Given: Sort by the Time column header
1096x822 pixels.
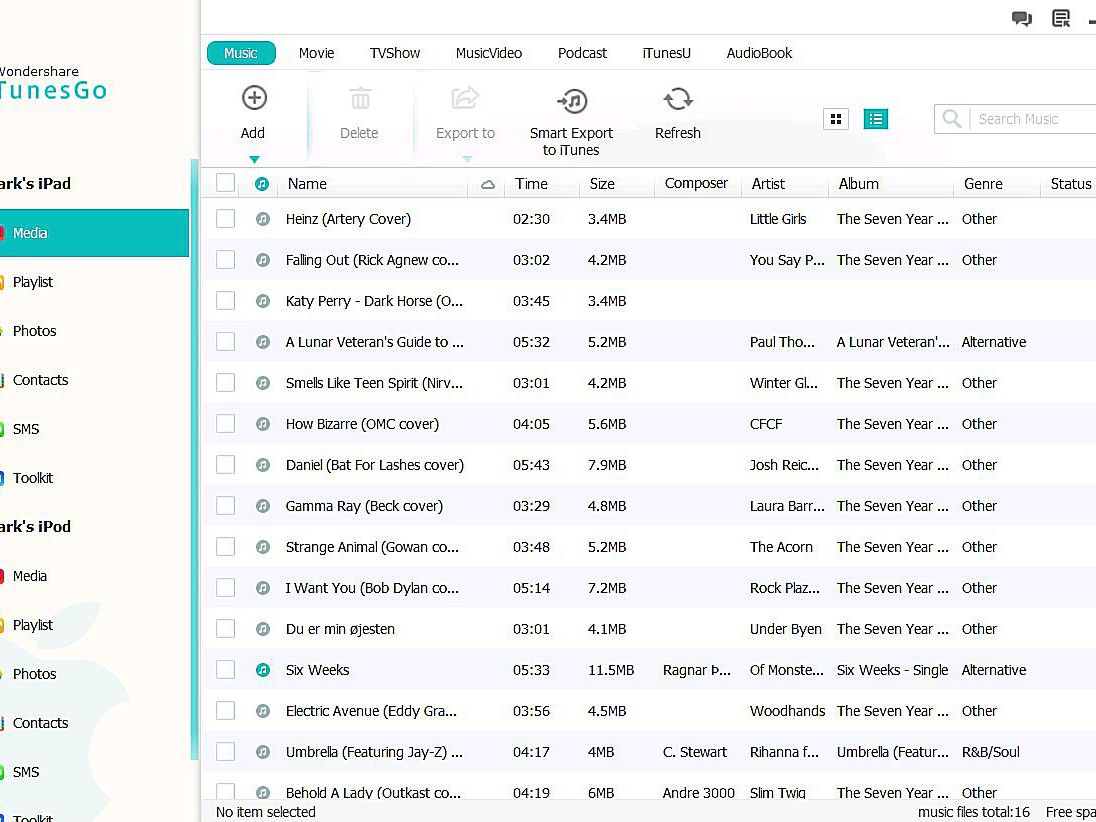Looking at the screenshot, I should [x=531, y=184].
